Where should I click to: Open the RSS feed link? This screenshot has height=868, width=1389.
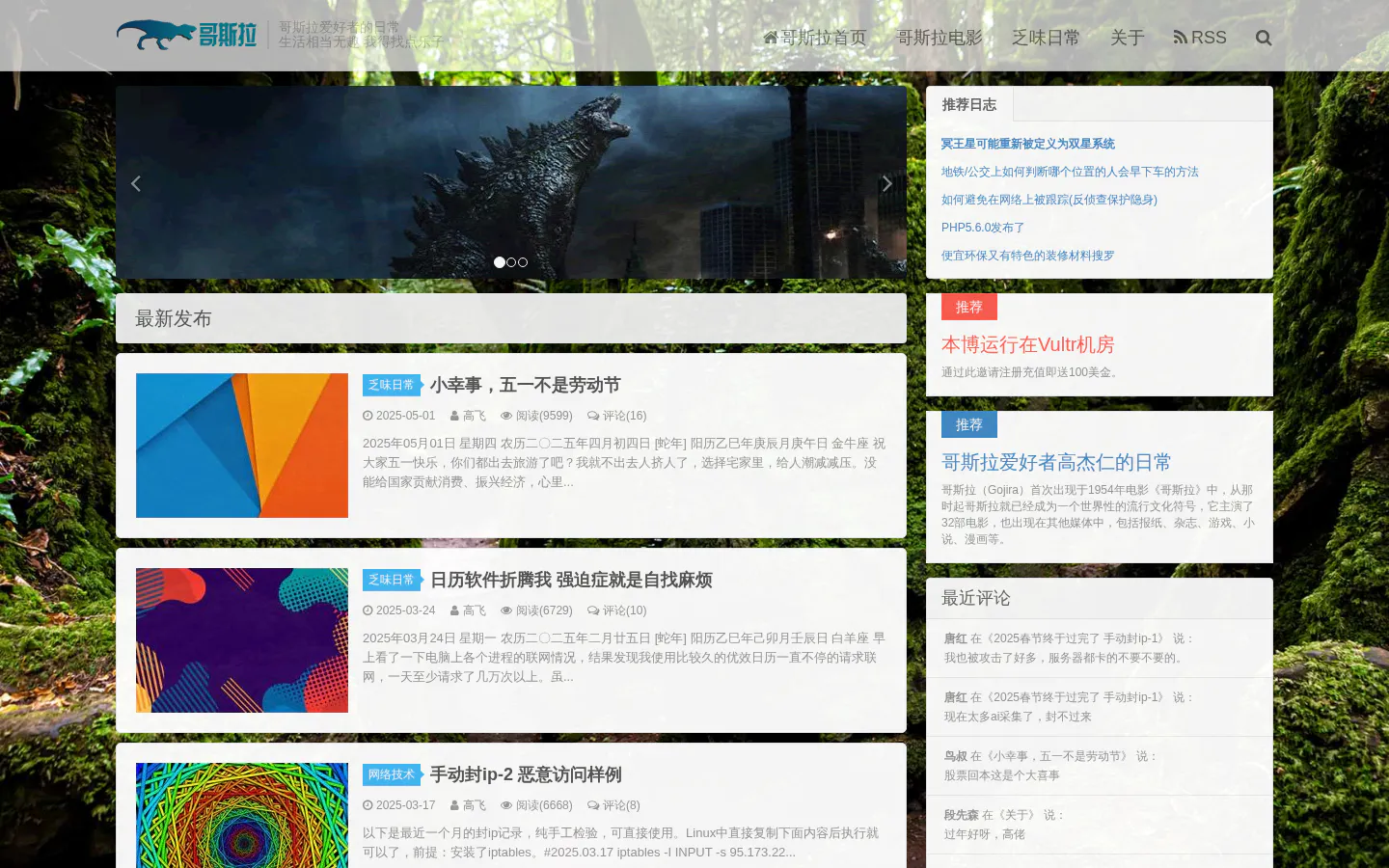[1200, 37]
